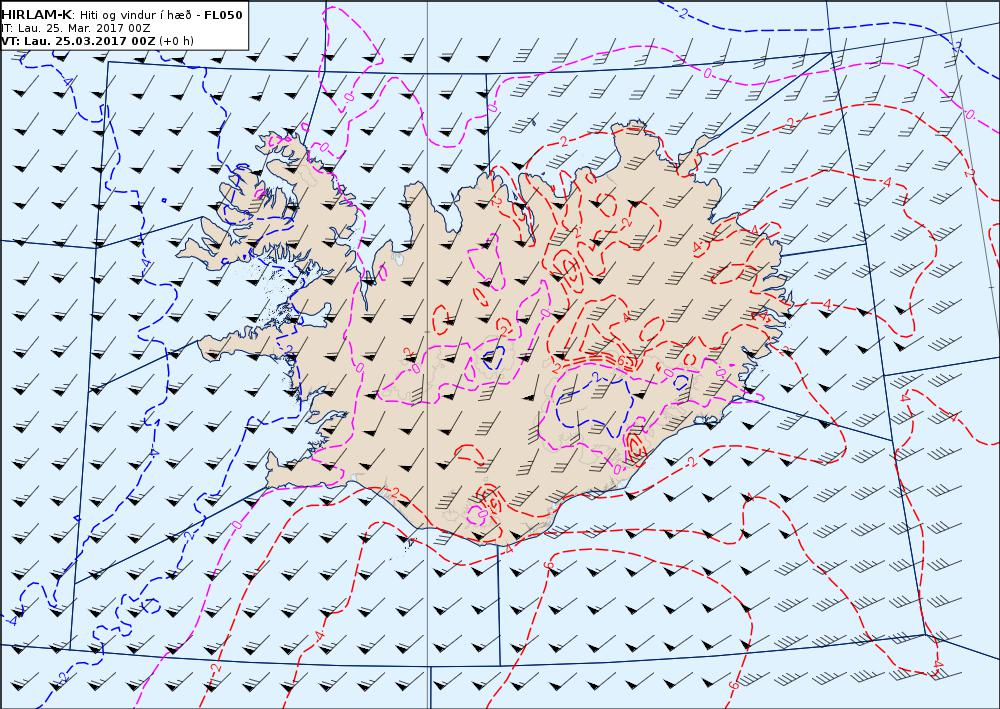The image size is (1000, 709).
Task: Click the '(+0 h)' forecast offset text
Action: point(176,41)
